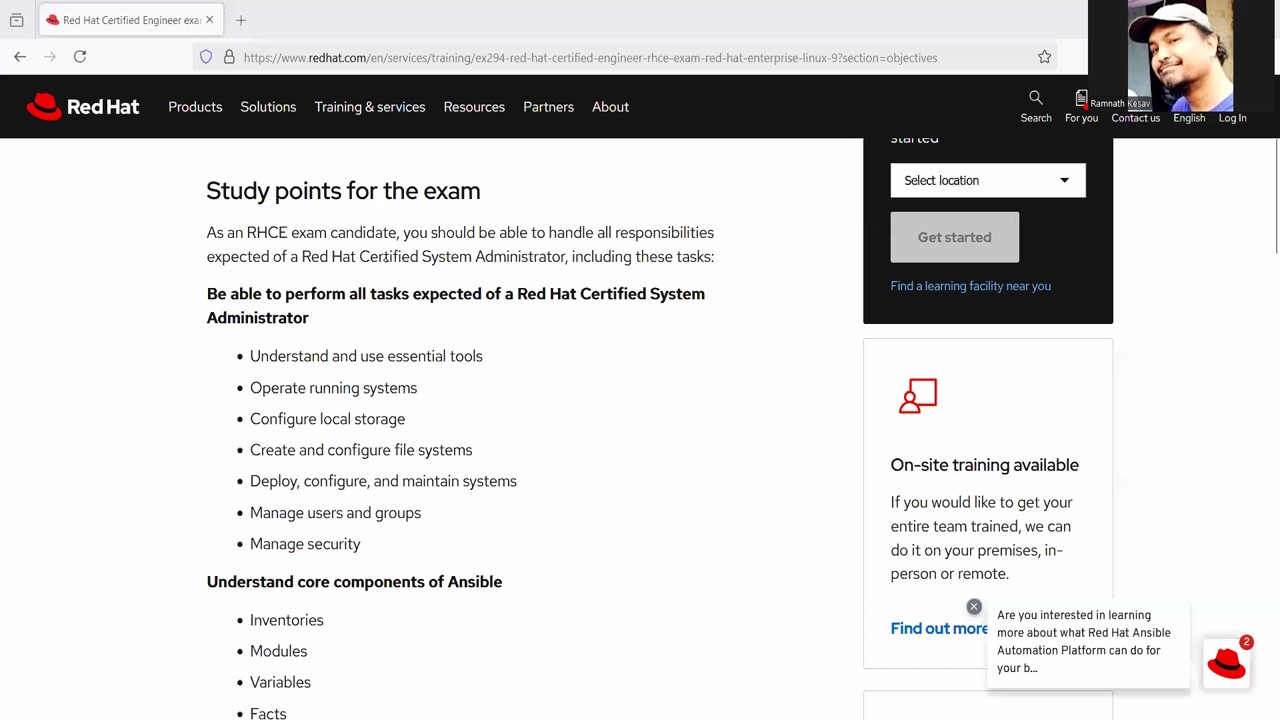Open new tab with plus icon
Screen dimensions: 1280x720
click(240, 20)
